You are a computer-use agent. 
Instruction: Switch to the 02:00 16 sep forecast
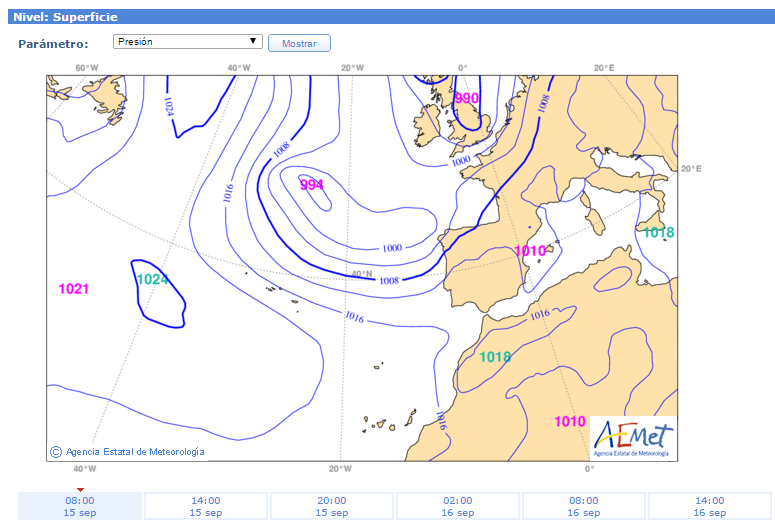[458, 506]
